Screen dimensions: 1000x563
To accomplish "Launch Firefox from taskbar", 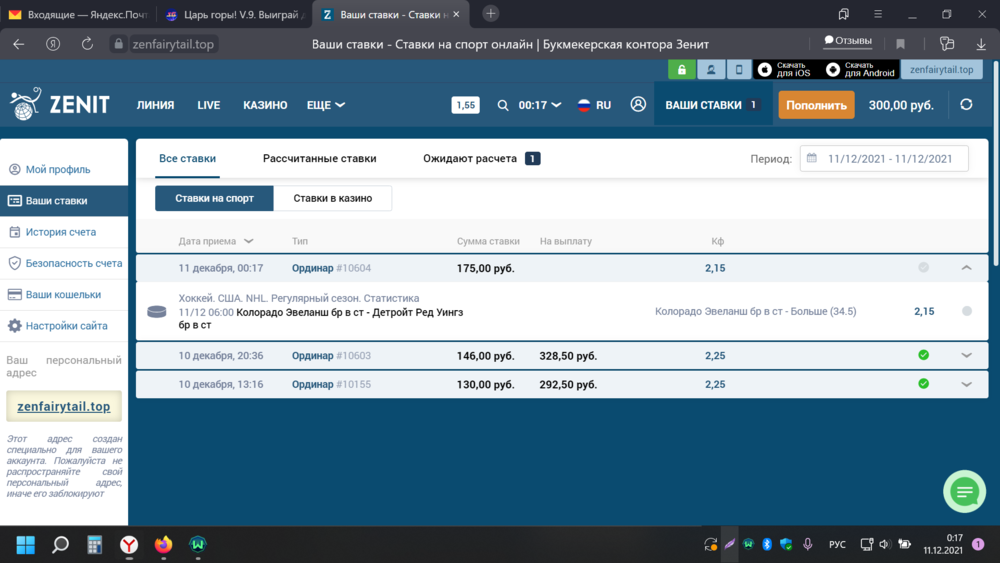I will tap(163, 545).
